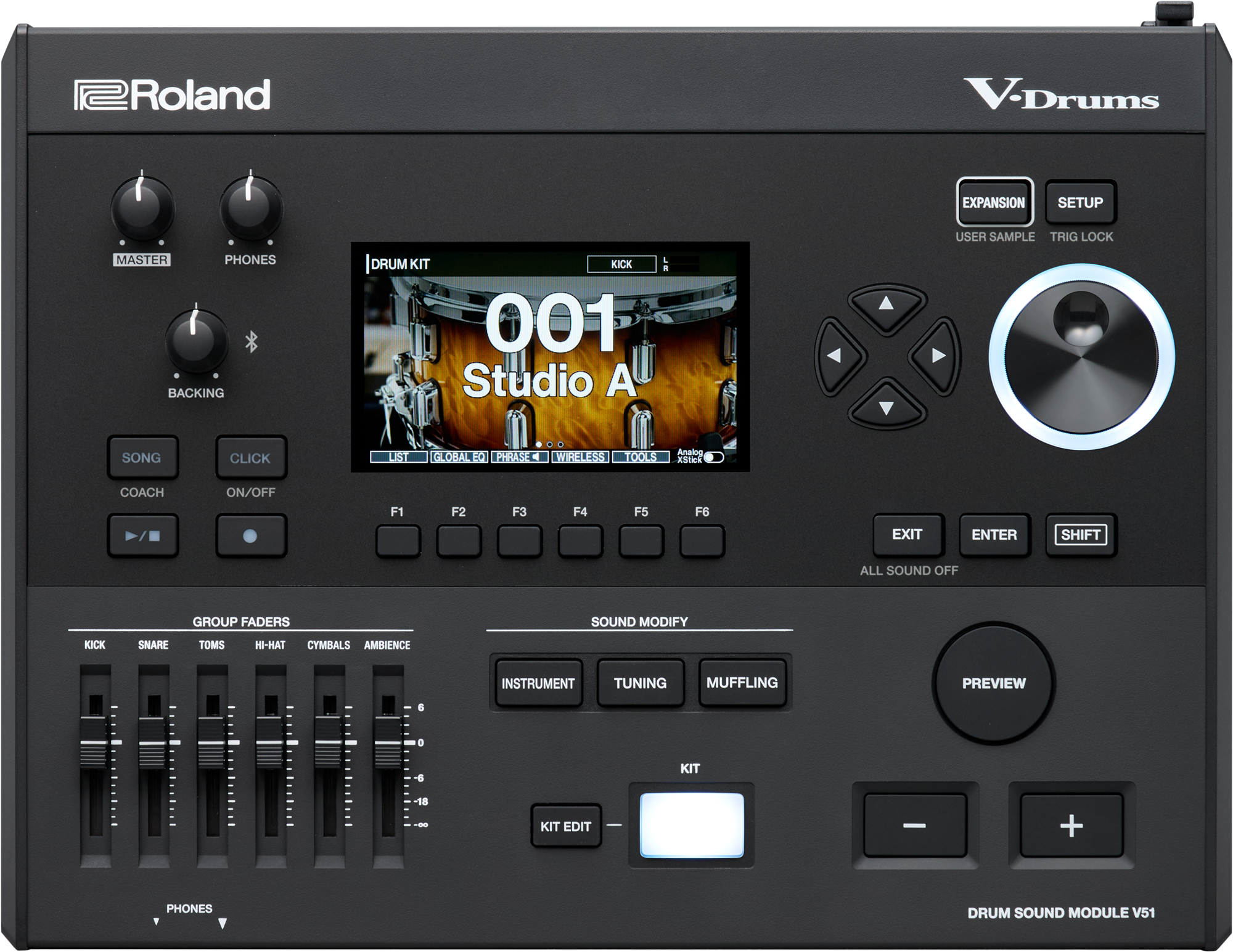
Task: Tap the SONG button
Action: [x=143, y=458]
